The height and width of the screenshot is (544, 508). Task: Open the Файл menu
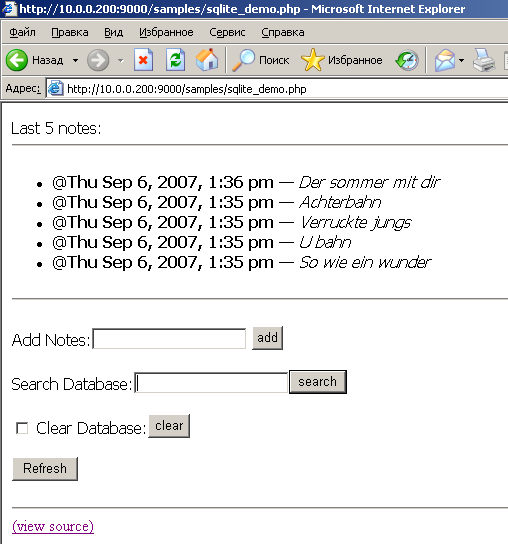pos(22,32)
